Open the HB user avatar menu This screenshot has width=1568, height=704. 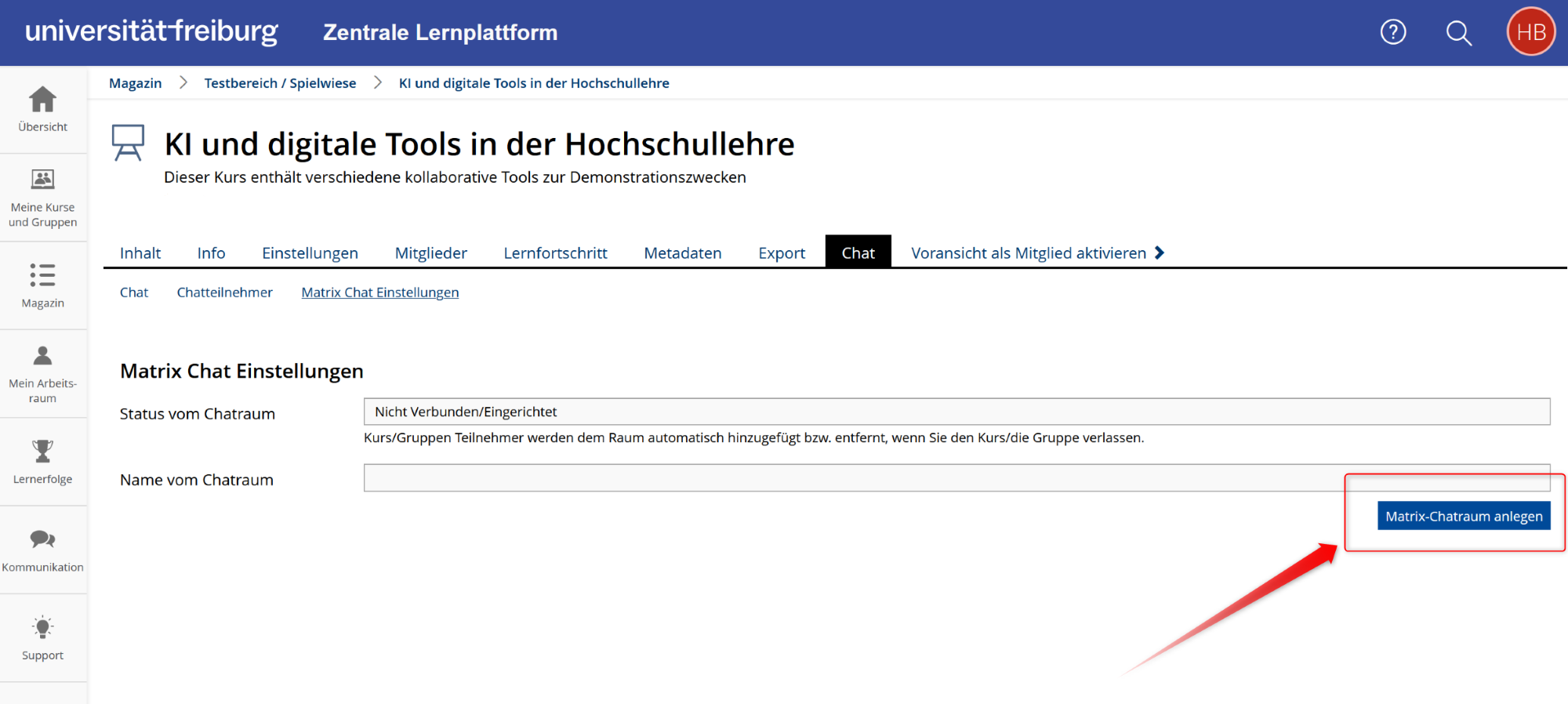click(x=1530, y=32)
